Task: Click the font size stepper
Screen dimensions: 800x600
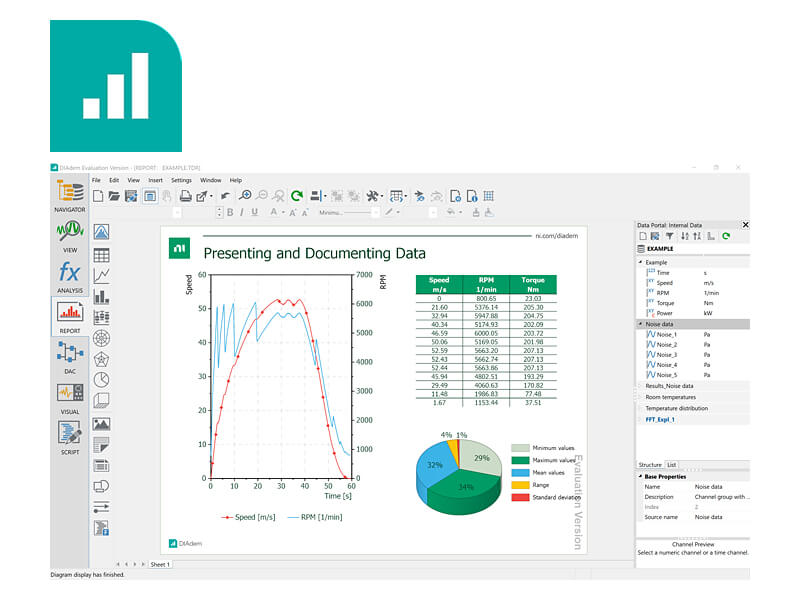Action: point(219,212)
